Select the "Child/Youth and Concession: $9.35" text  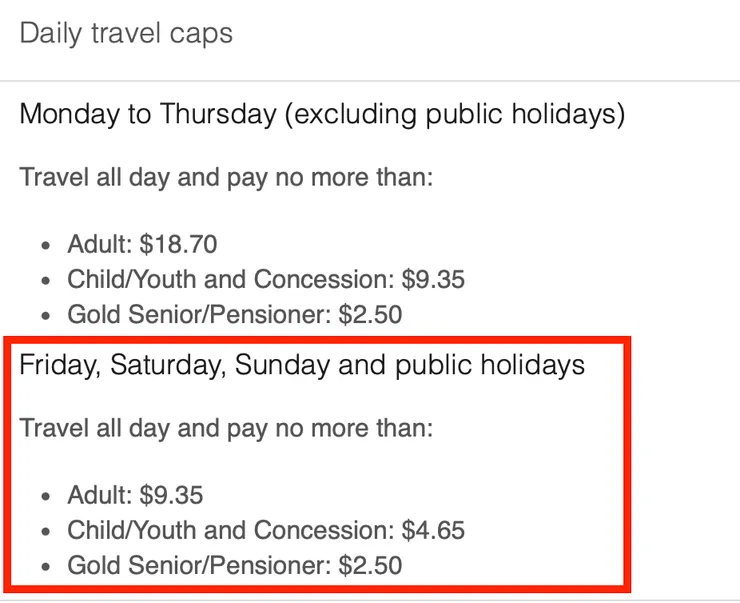pos(266,279)
